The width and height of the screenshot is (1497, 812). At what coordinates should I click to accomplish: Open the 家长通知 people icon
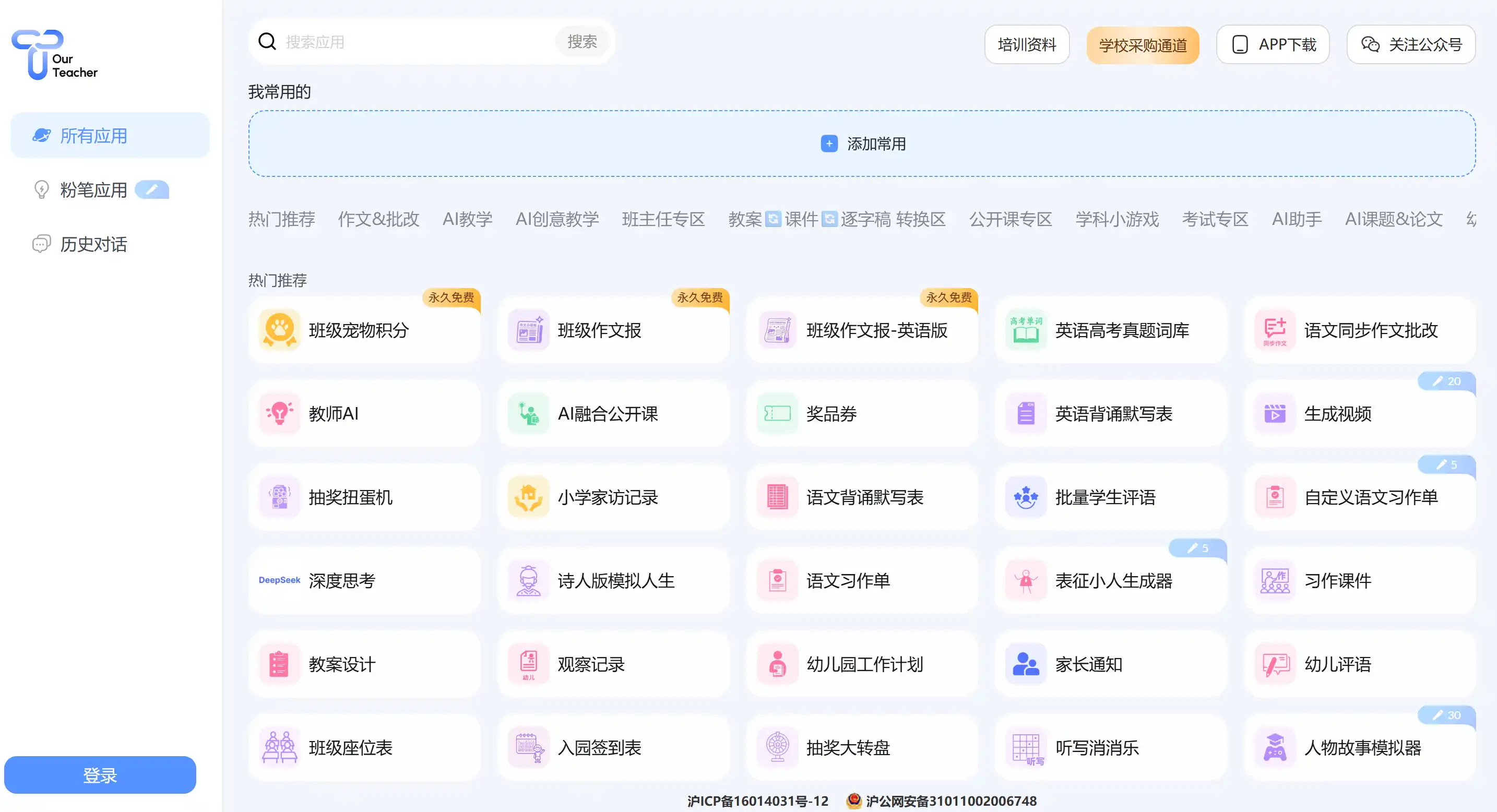1026,664
